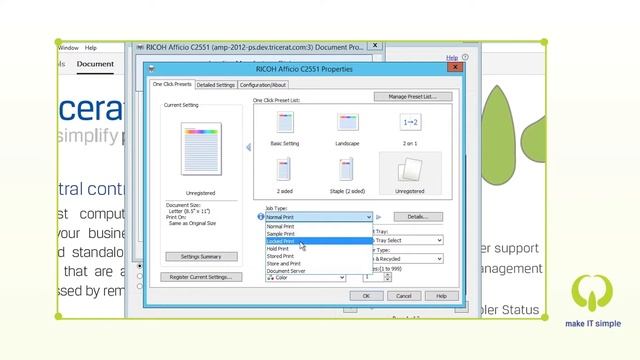Screen dimensions: 640x360
Task: Close the RICOH Aficio C2551 Properties dialog
Action: tap(455, 67)
